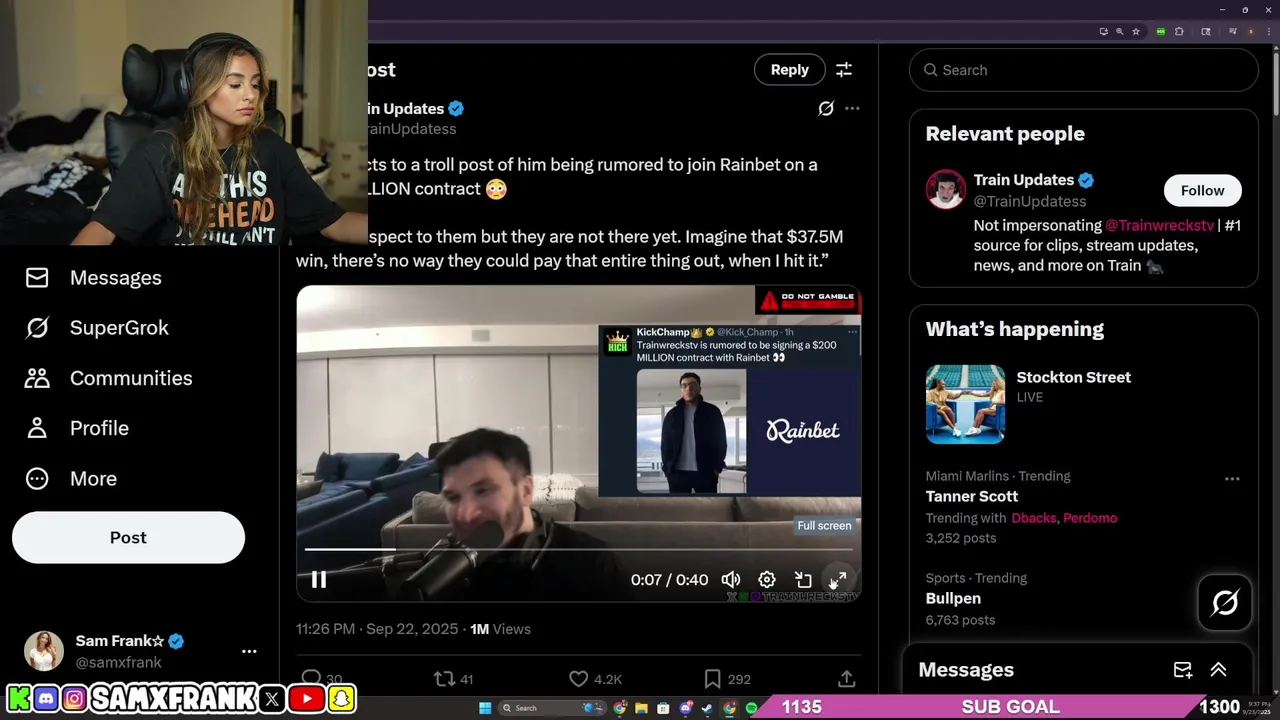Click Sam Frank profile avatar
1280x720 pixels.
[x=44, y=651]
